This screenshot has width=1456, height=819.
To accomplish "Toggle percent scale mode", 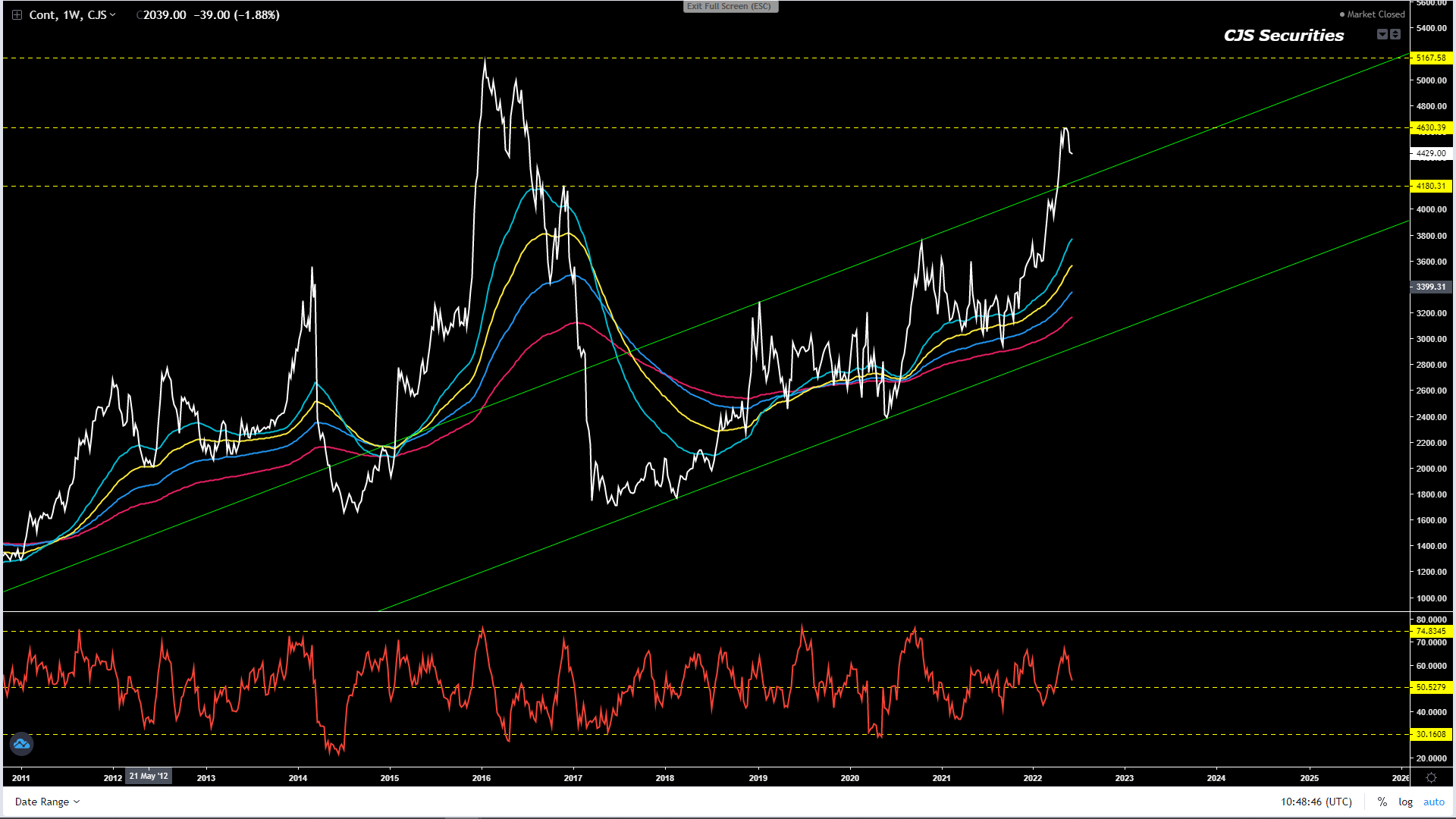I will pyautogui.click(x=1382, y=802).
